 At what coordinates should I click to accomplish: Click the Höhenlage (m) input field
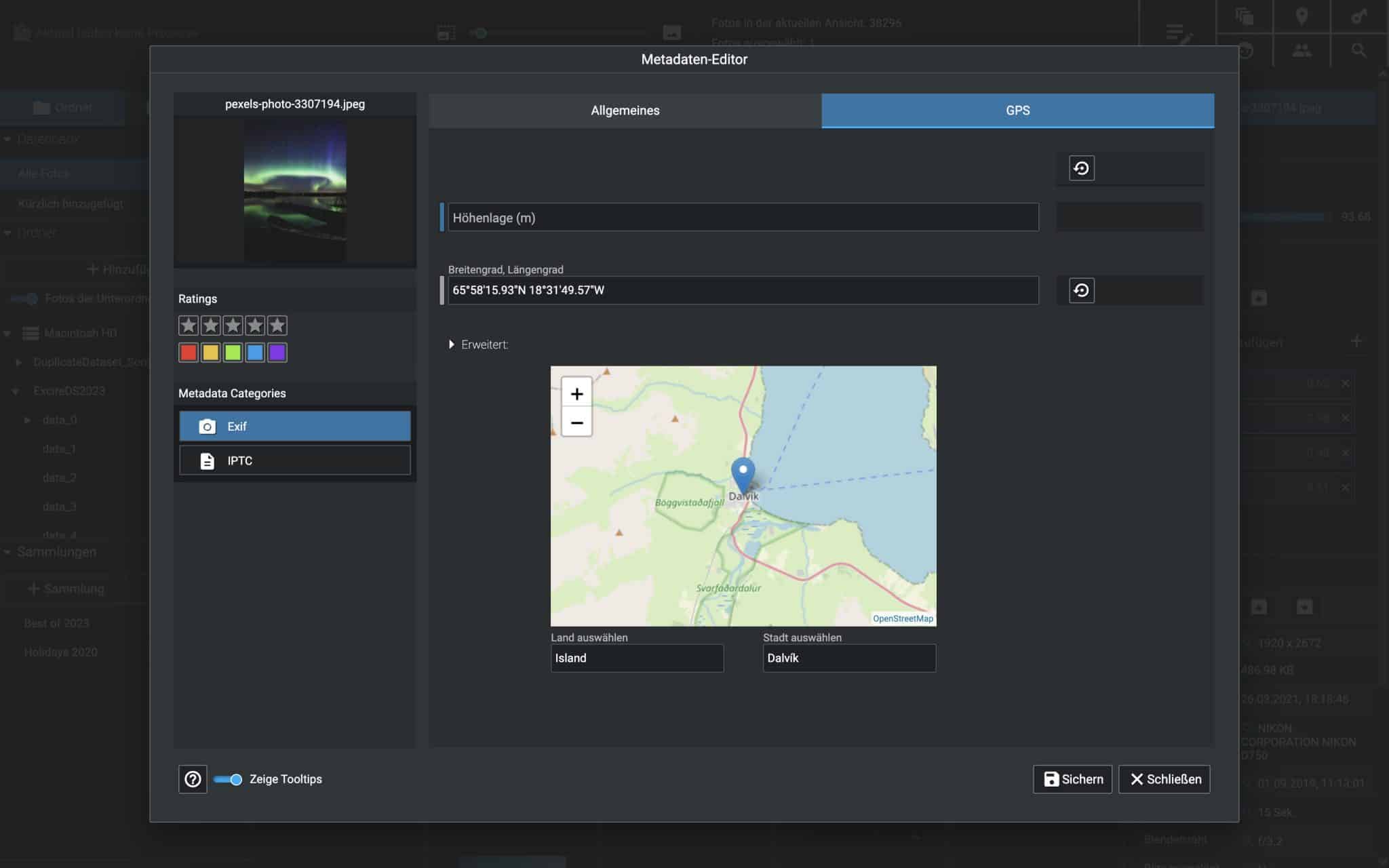743,218
